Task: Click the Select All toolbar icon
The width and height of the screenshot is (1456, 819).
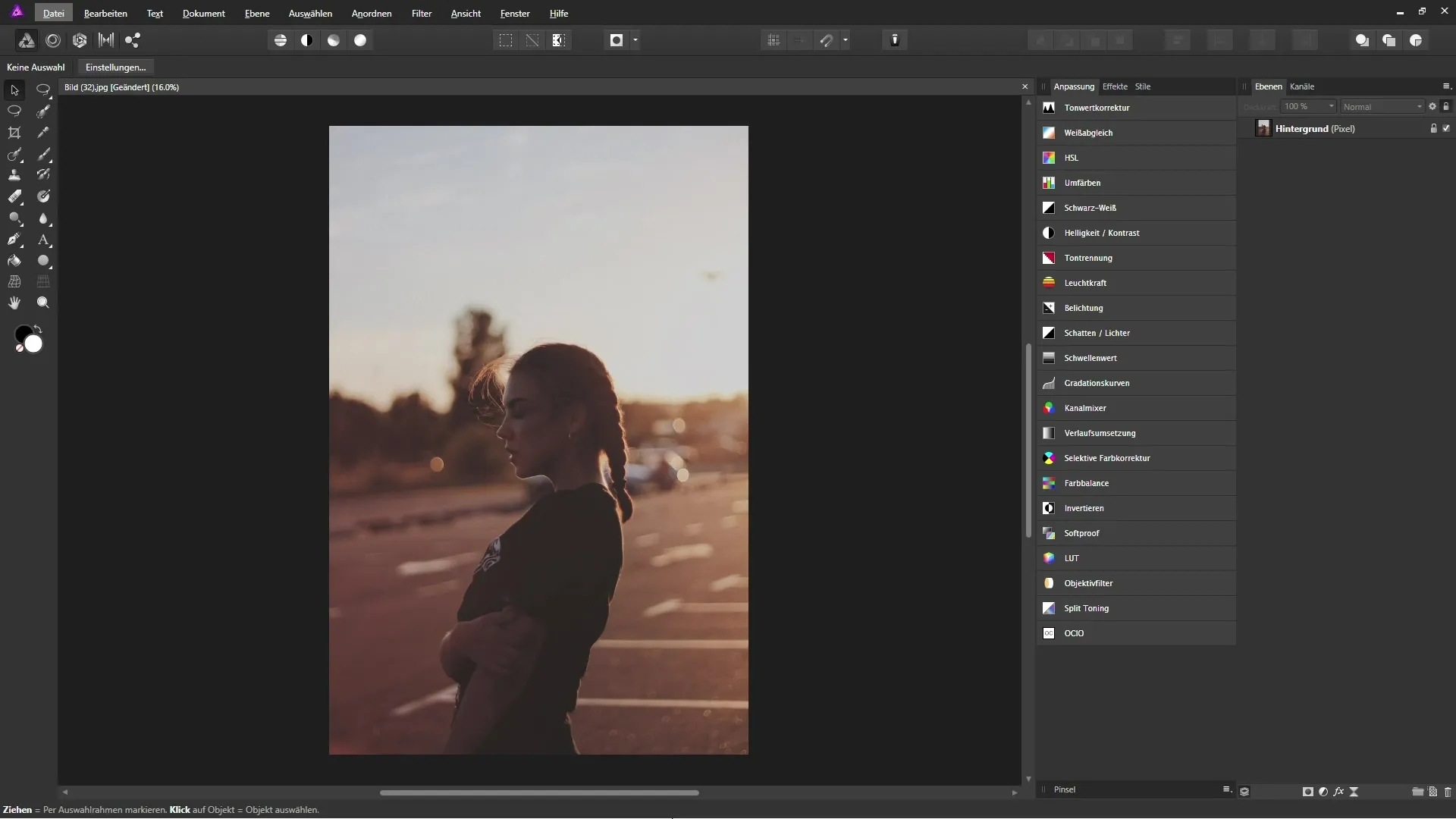Action: click(506, 40)
